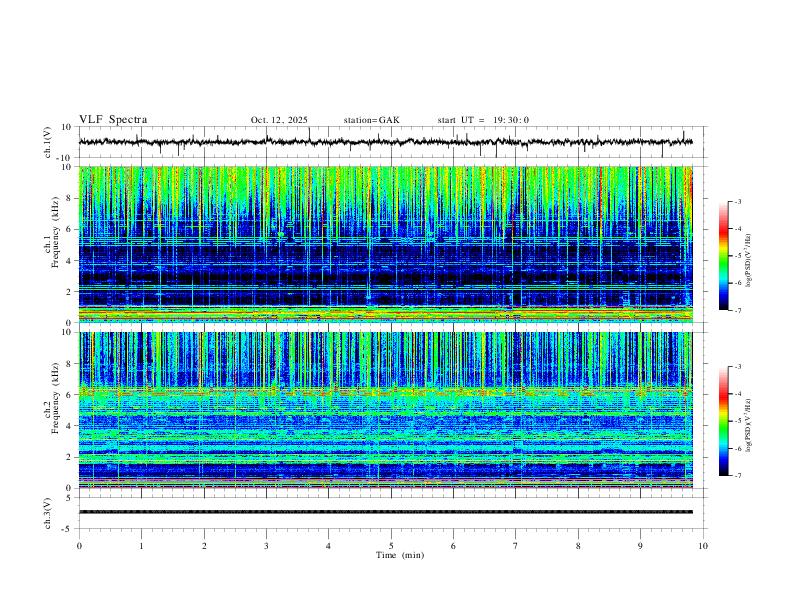Click the "5" tick on the ch.3(V) axis

[70, 498]
